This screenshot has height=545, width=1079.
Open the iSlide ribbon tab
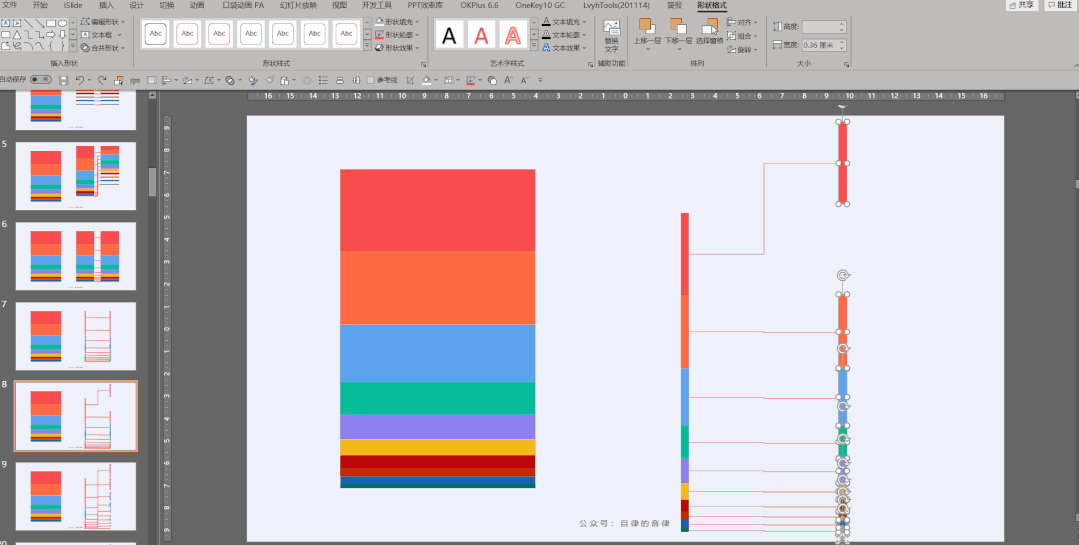click(x=73, y=5)
